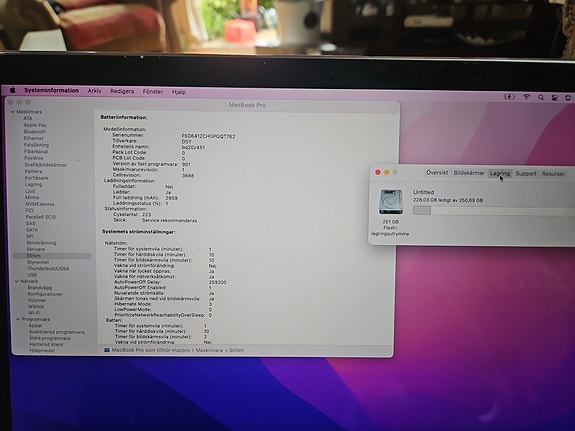Open the Apple menu icon
The height and width of the screenshot is (431, 575).
[13, 90]
